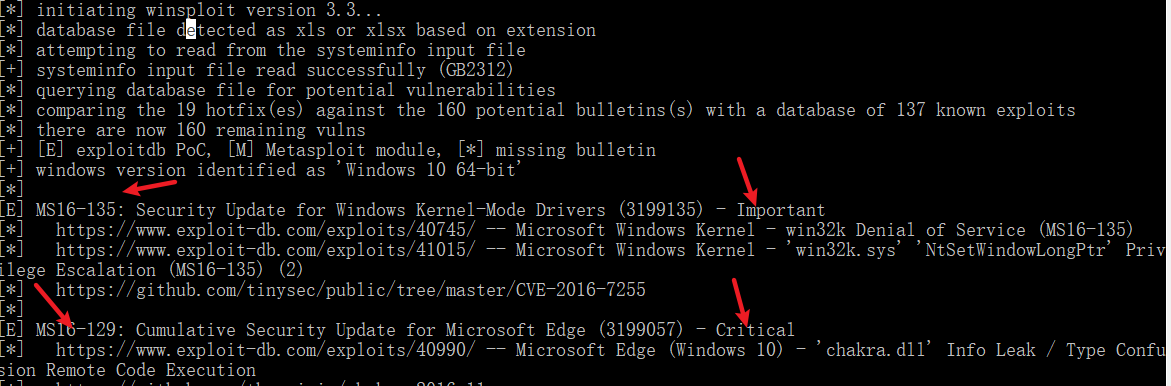Click the word Critical on the MS16-129 line
Screen dimensions: 1171x386
coord(755,330)
